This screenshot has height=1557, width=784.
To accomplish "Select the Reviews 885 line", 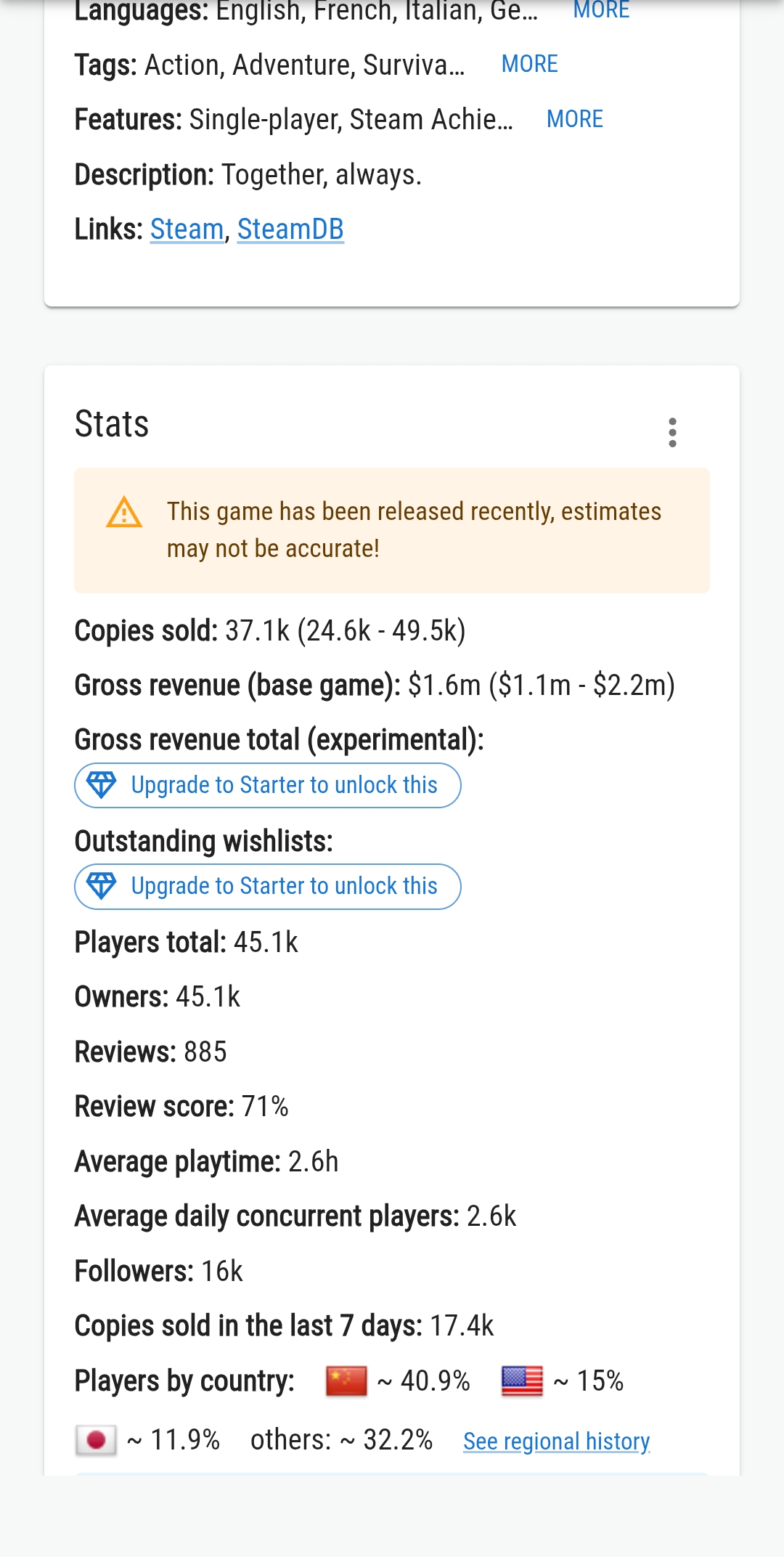I will pos(151,1052).
